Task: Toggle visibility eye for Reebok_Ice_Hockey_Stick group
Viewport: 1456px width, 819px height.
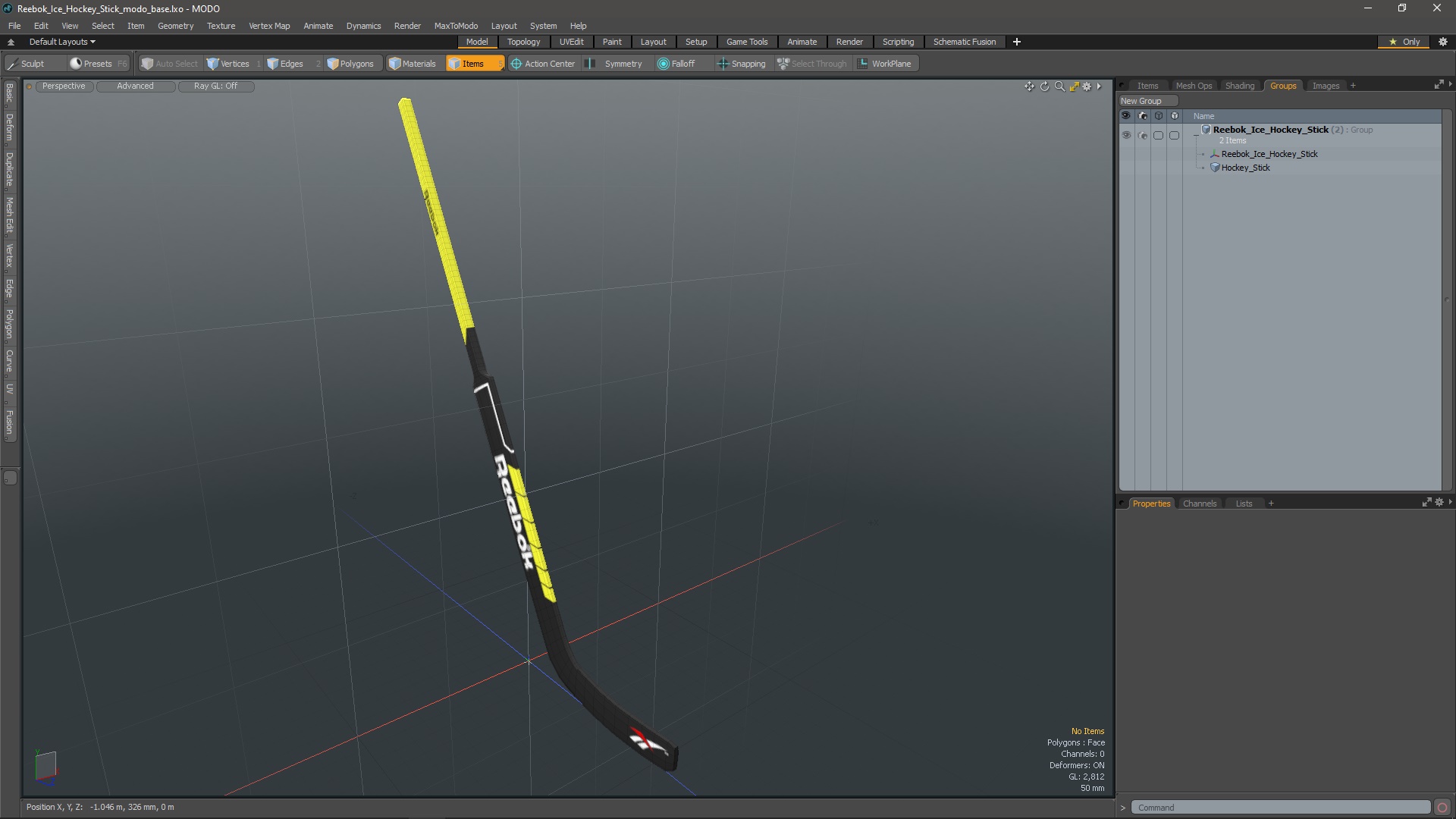Action: (x=1126, y=135)
